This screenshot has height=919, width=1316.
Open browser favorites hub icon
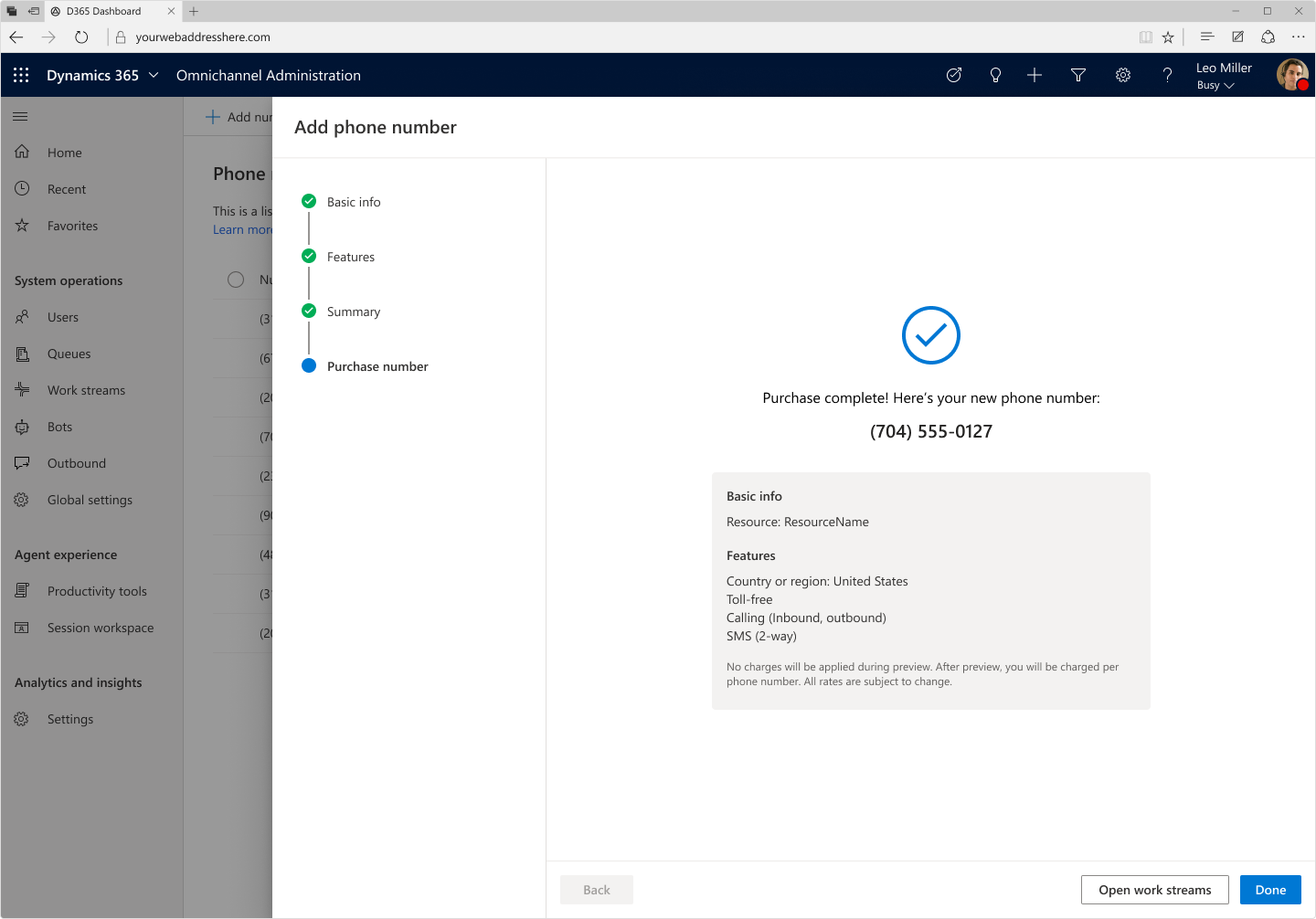click(x=1206, y=37)
